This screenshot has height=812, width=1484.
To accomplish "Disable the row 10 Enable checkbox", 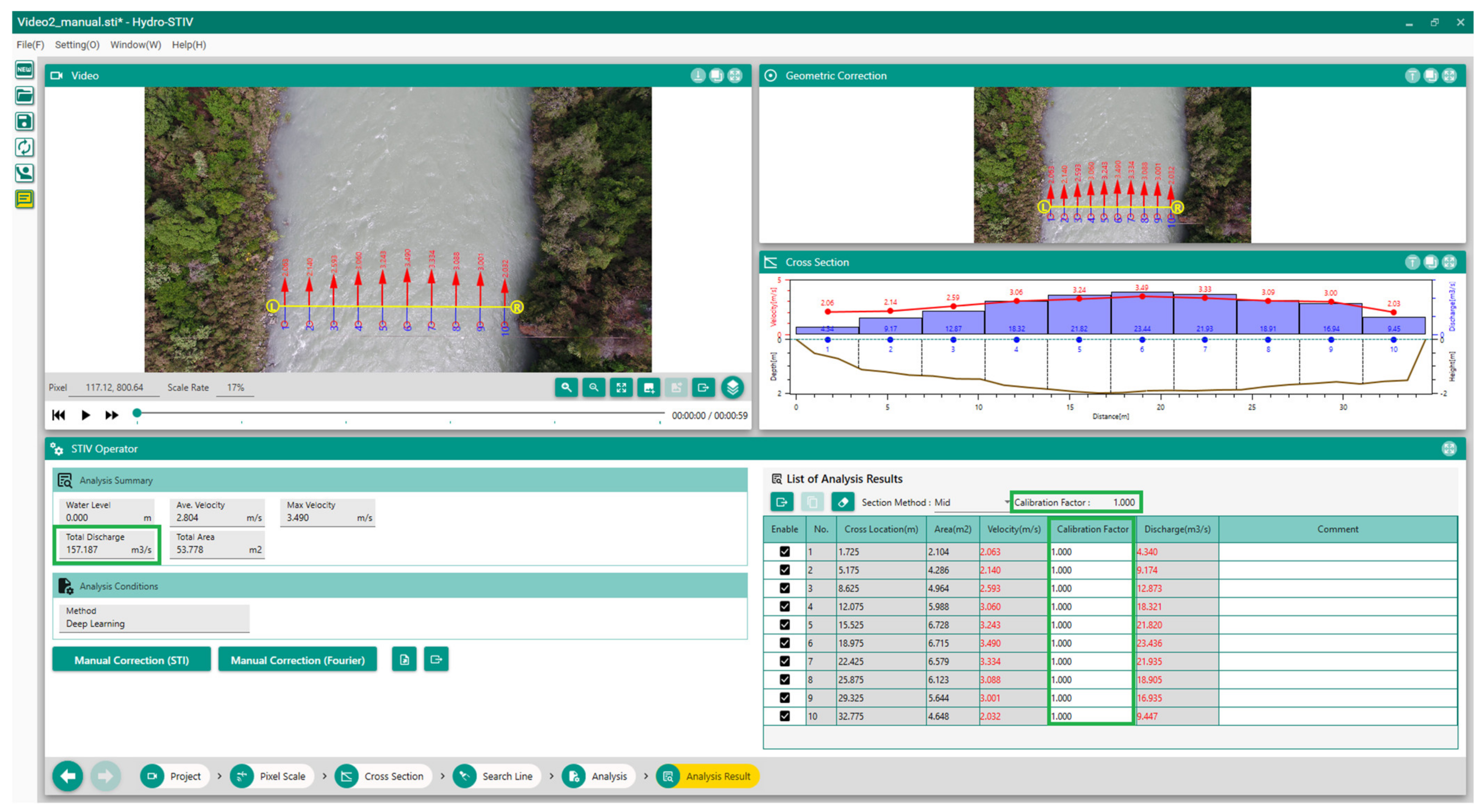I will pyautogui.click(x=785, y=716).
